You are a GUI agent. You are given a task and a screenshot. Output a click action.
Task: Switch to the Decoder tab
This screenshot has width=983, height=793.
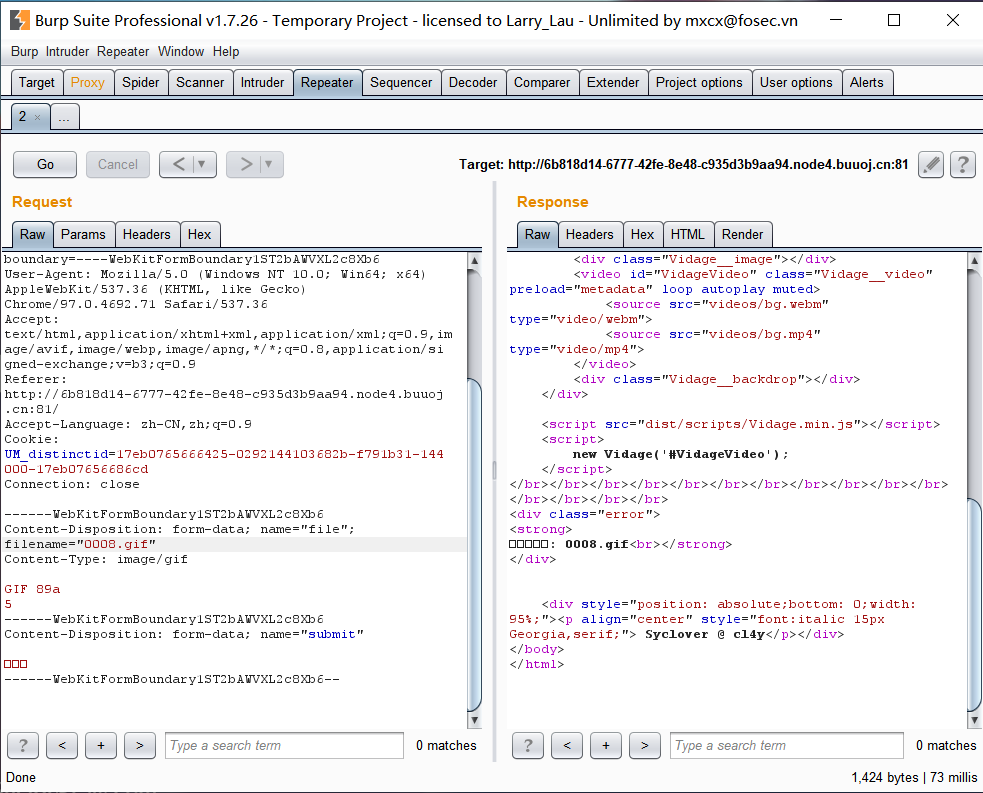pyautogui.click(x=472, y=82)
